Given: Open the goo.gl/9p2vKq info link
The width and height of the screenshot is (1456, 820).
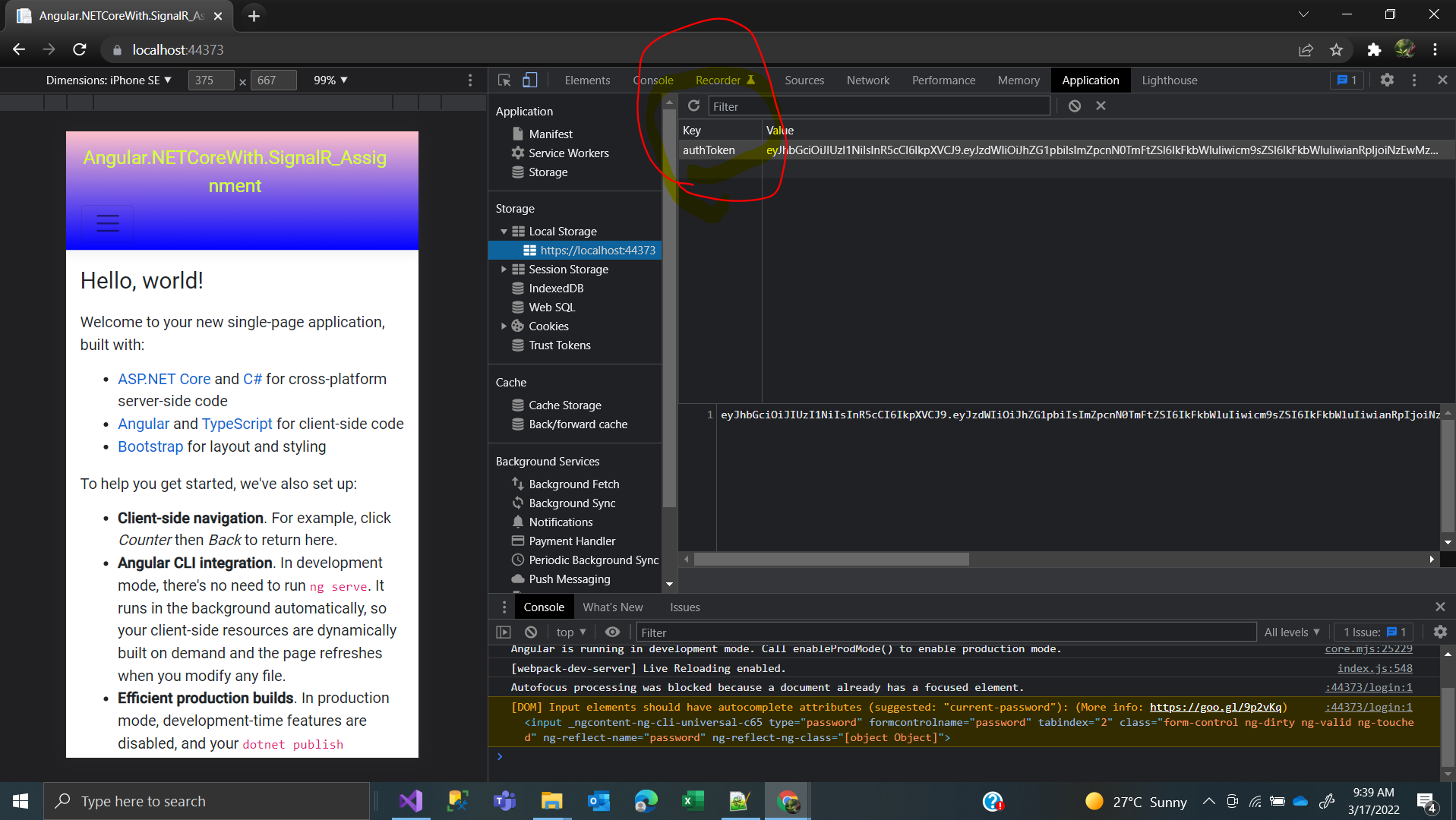Looking at the screenshot, I should pyautogui.click(x=1215, y=707).
